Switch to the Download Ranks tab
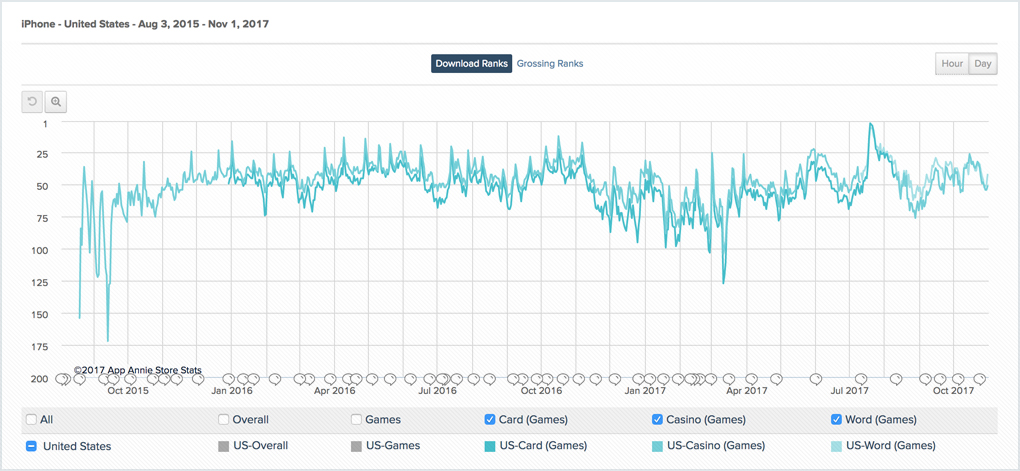Screen dimensions: 1020x471 472,64
